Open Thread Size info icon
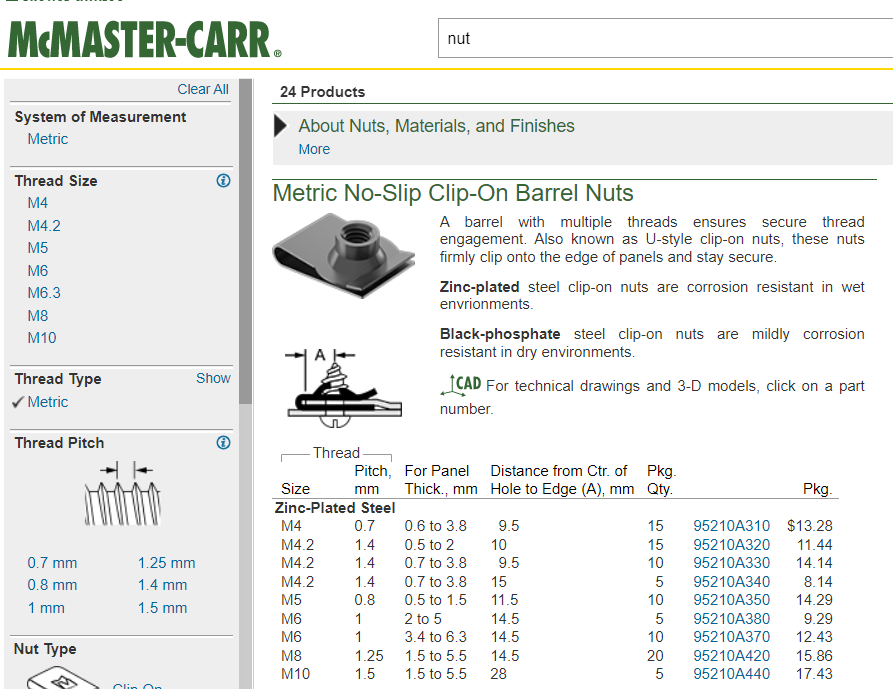The height and width of the screenshot is (689, 893). tap(223, 181)
